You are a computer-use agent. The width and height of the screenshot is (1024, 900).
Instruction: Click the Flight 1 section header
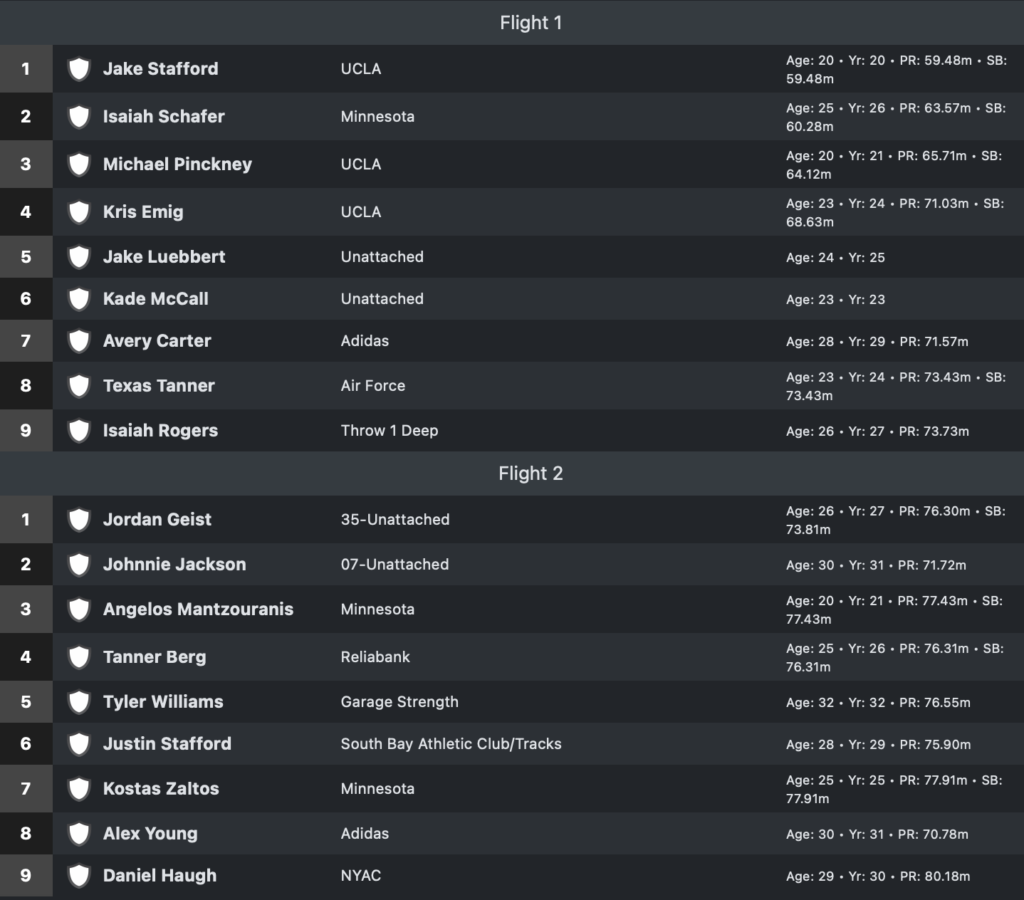tap(530, 22)
